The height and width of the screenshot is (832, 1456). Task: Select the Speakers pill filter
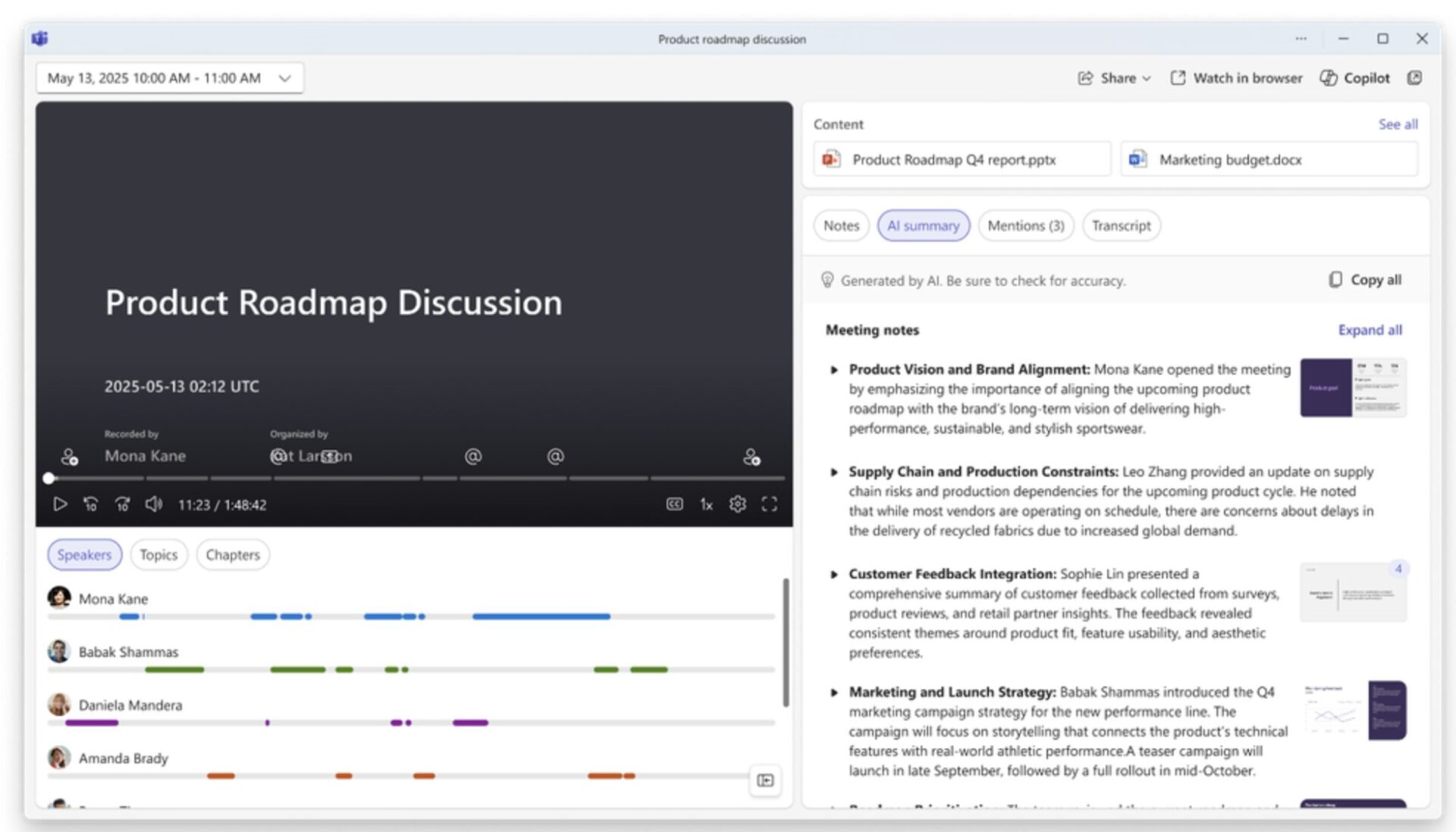pos(84,554)
